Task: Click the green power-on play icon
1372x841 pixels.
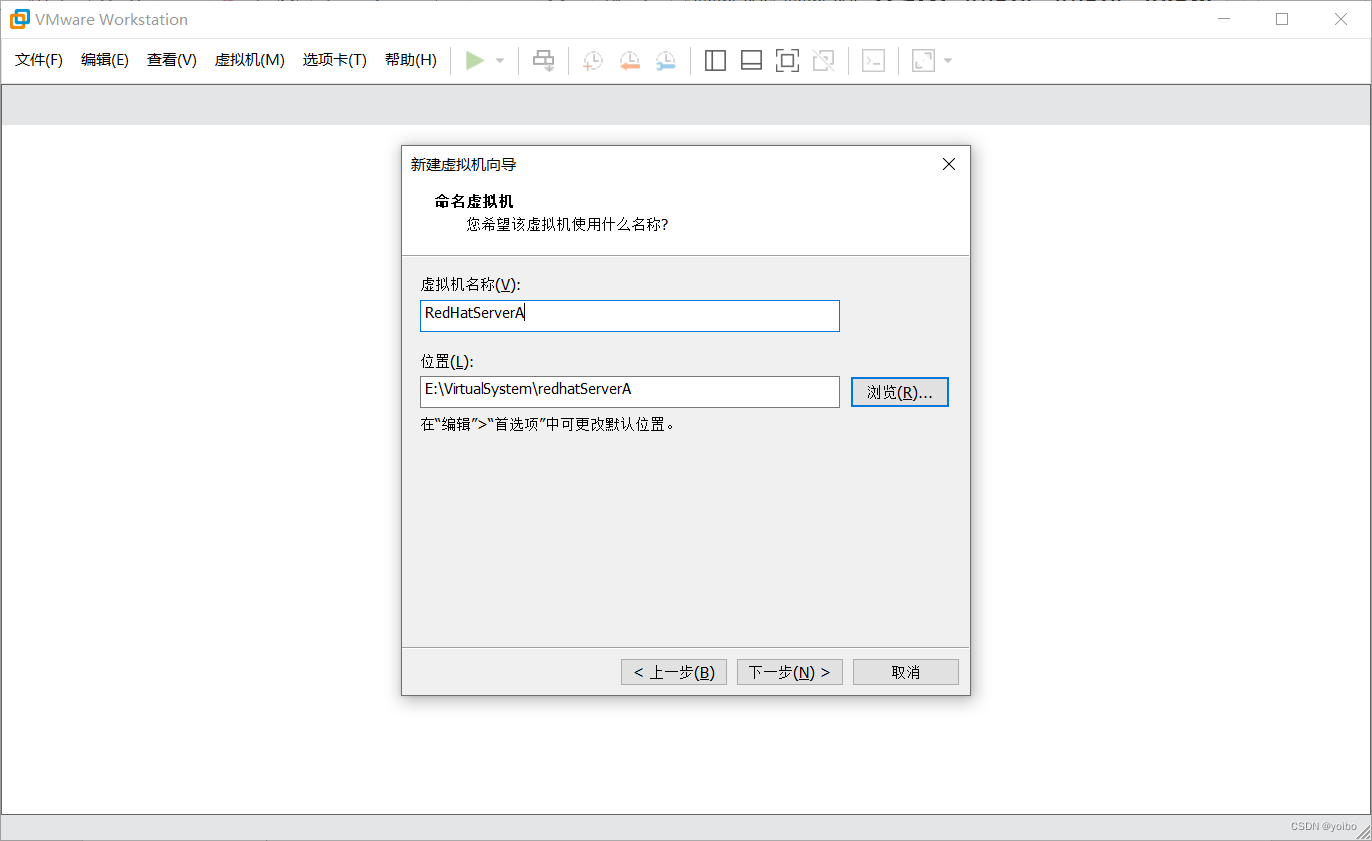Action: pos(475,61)
